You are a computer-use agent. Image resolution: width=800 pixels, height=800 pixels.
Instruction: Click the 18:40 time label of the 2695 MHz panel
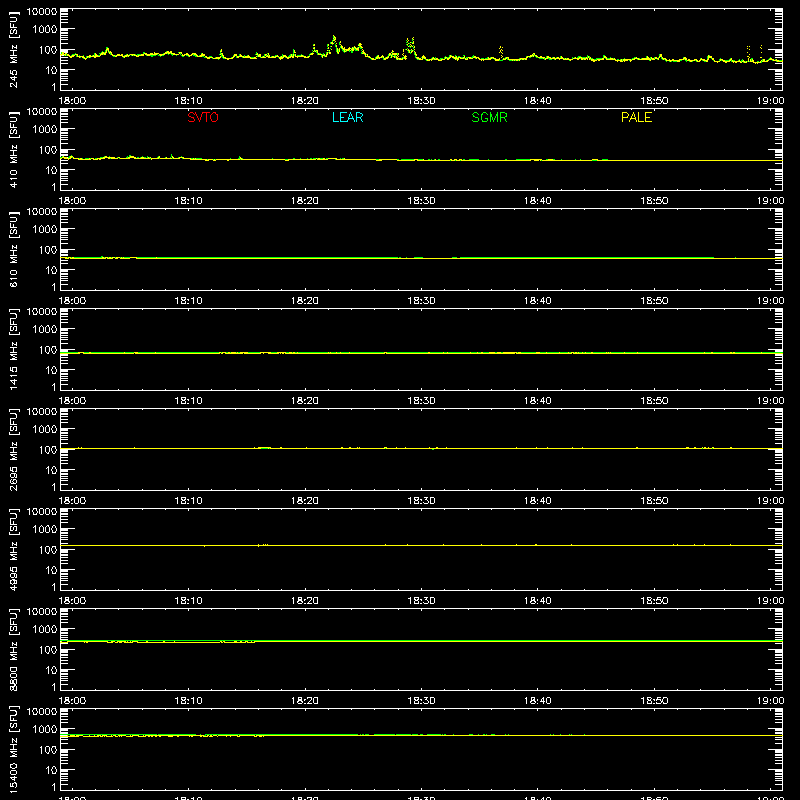(x=538, y=501)
